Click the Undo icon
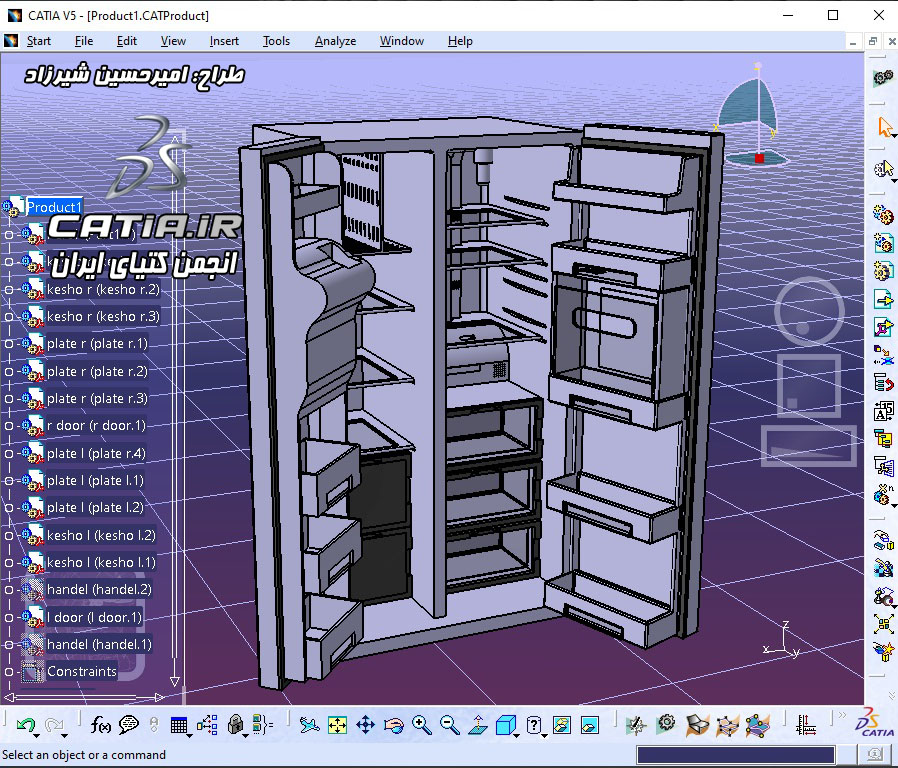The height and width of the screenshot is (768, 898). click(x=25, y=725)
